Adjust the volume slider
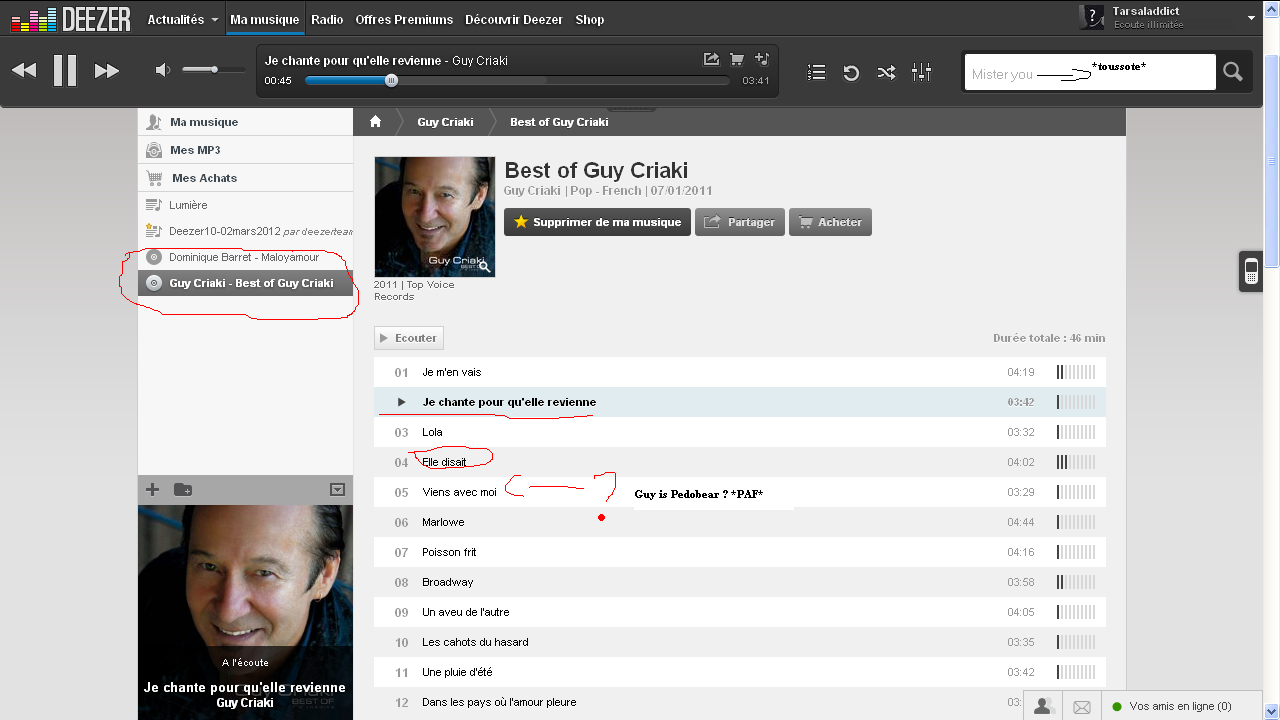 point(214,70)
